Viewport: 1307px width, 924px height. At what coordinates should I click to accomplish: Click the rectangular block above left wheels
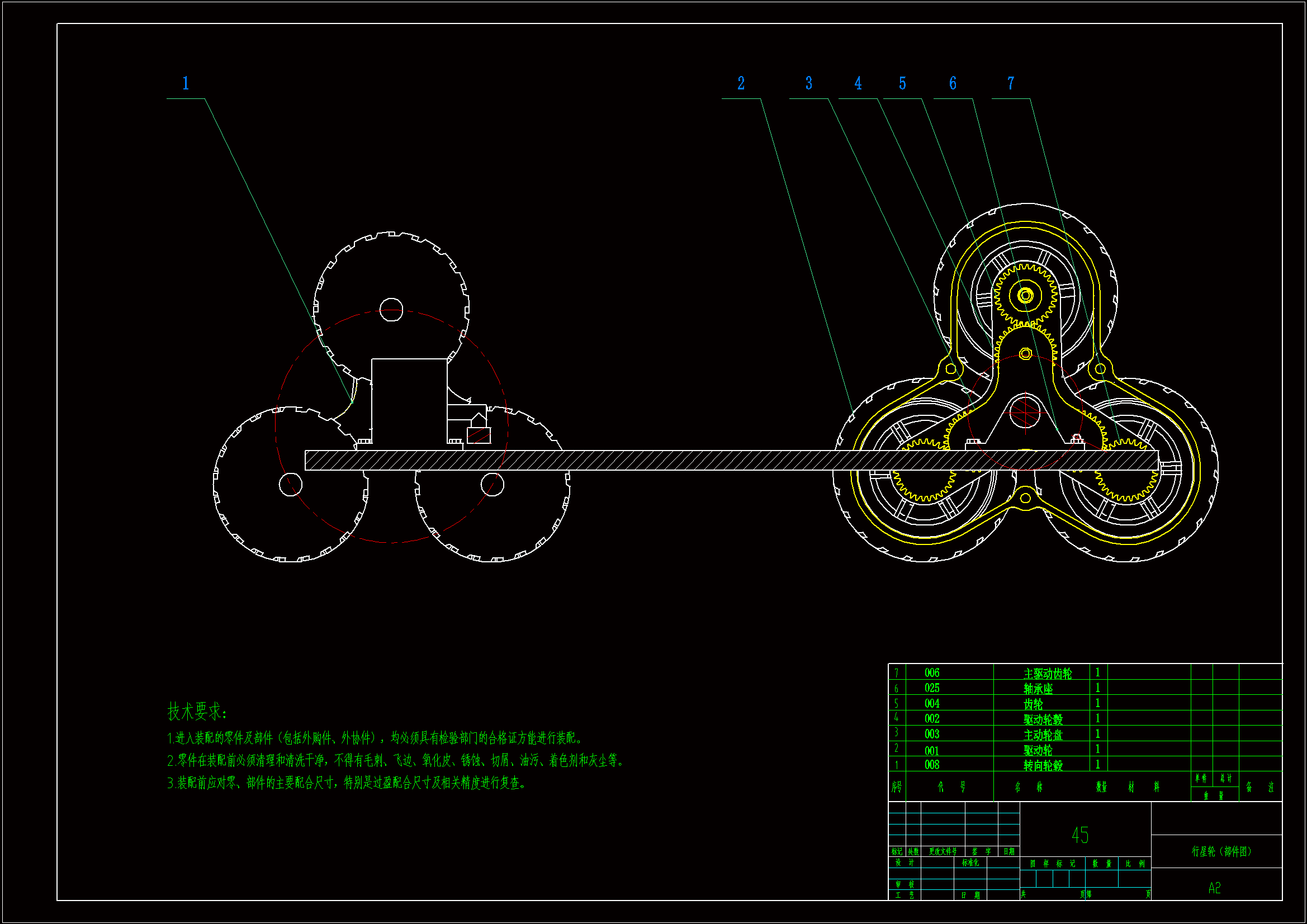click(x=409, y=401)
